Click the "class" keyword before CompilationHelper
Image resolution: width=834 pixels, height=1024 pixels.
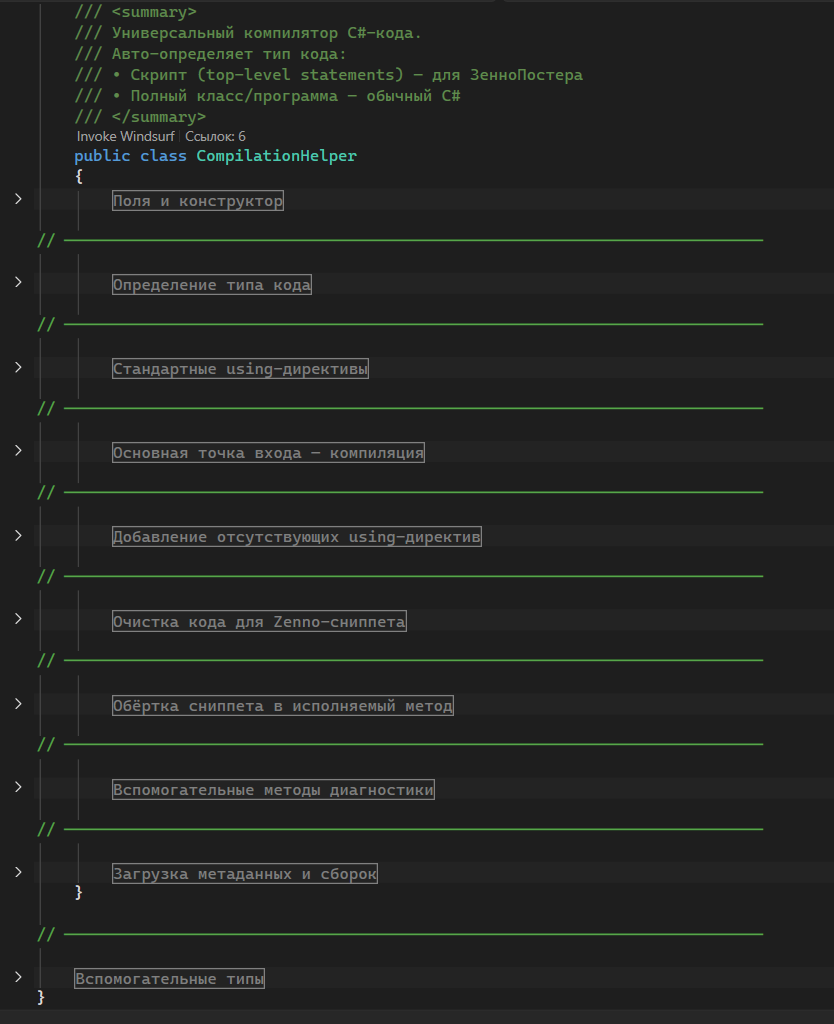[x=163, y=156]
